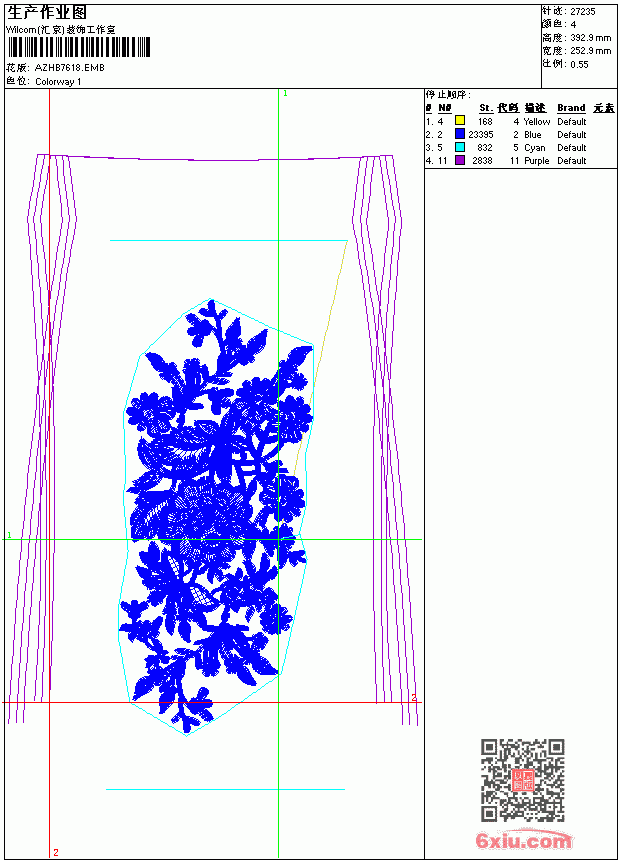Click the red stamp inside the QR code

[522, 780]
